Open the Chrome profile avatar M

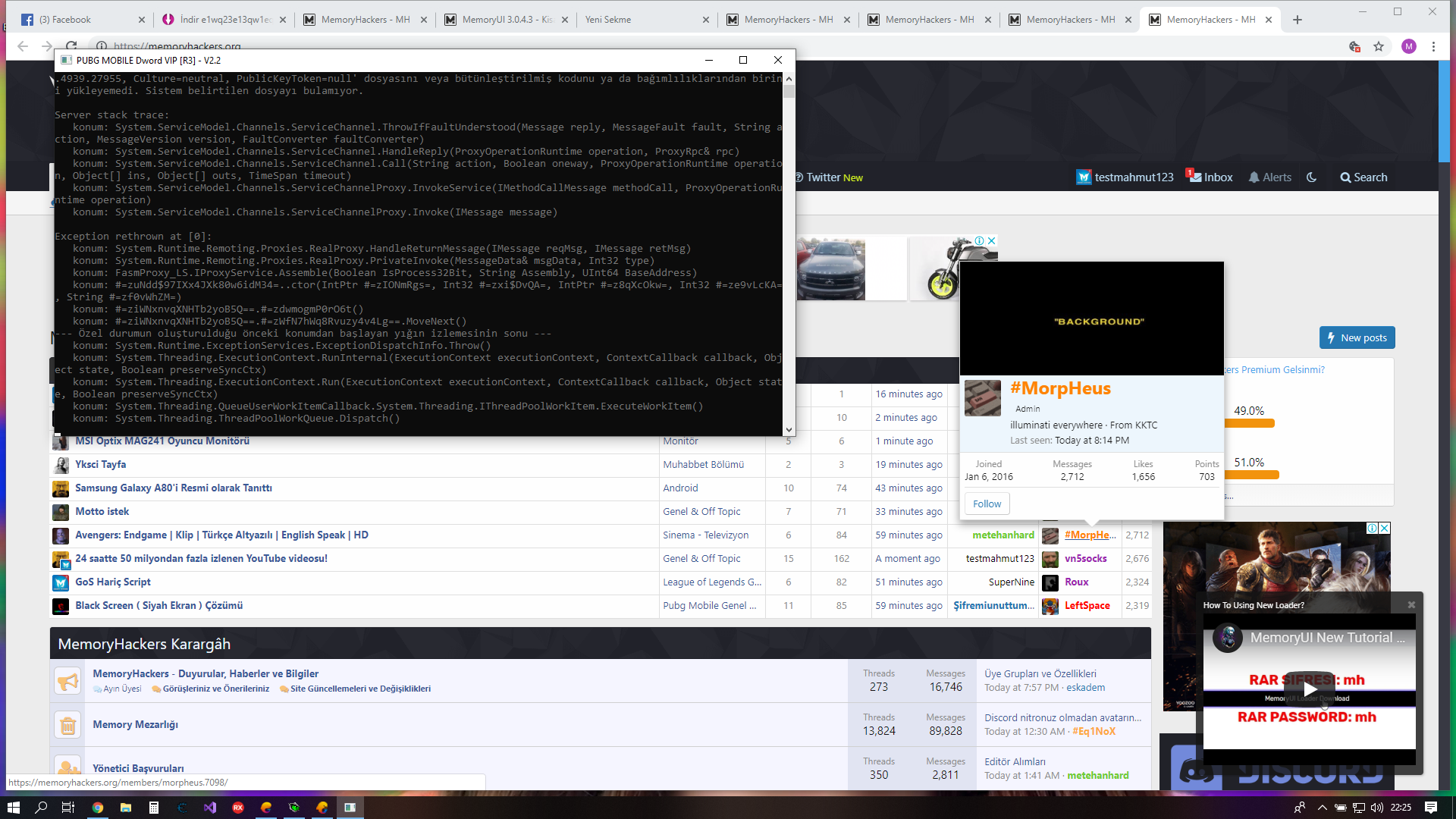click(1409, 46)
